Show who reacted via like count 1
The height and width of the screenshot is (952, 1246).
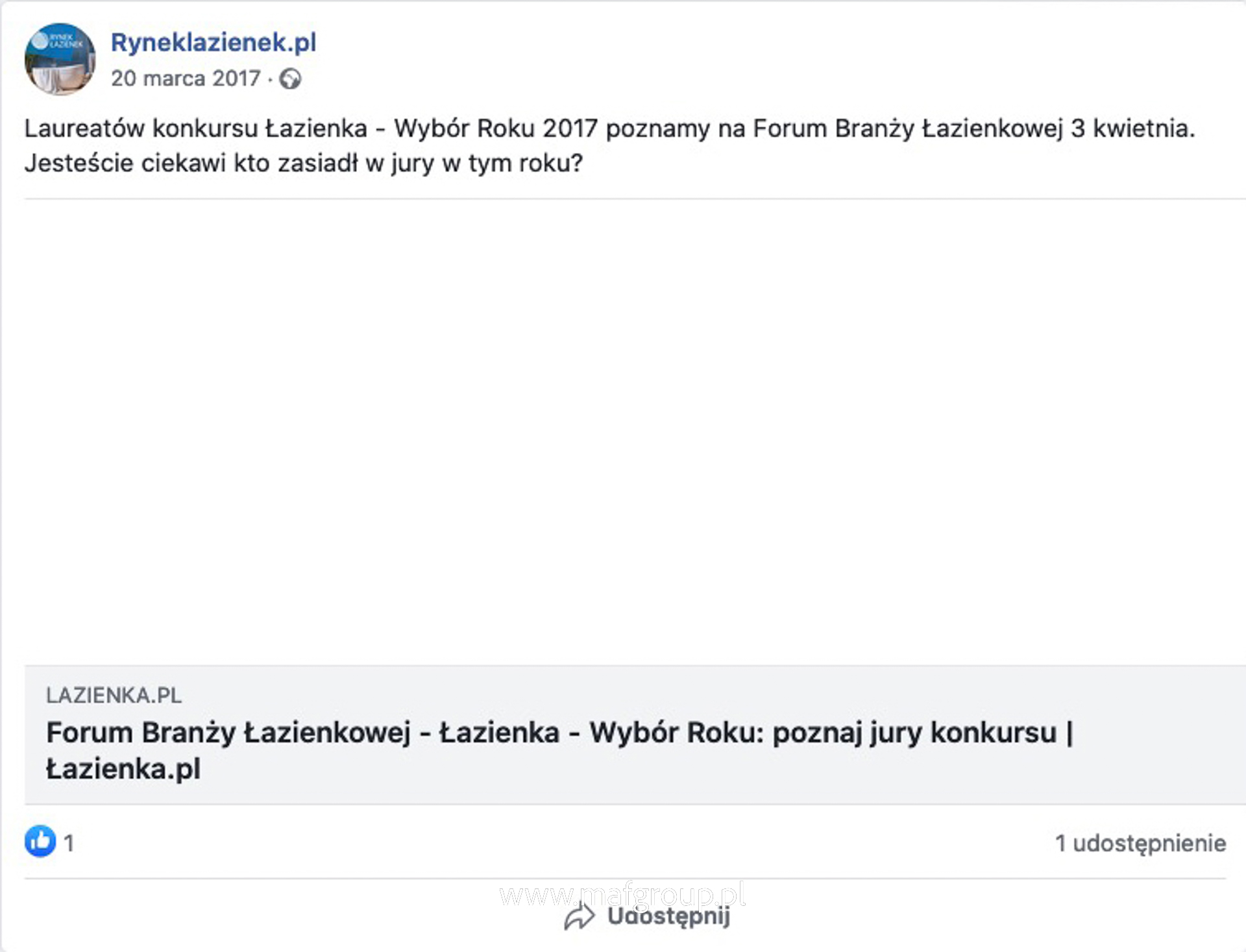click(x=68, y=844)
